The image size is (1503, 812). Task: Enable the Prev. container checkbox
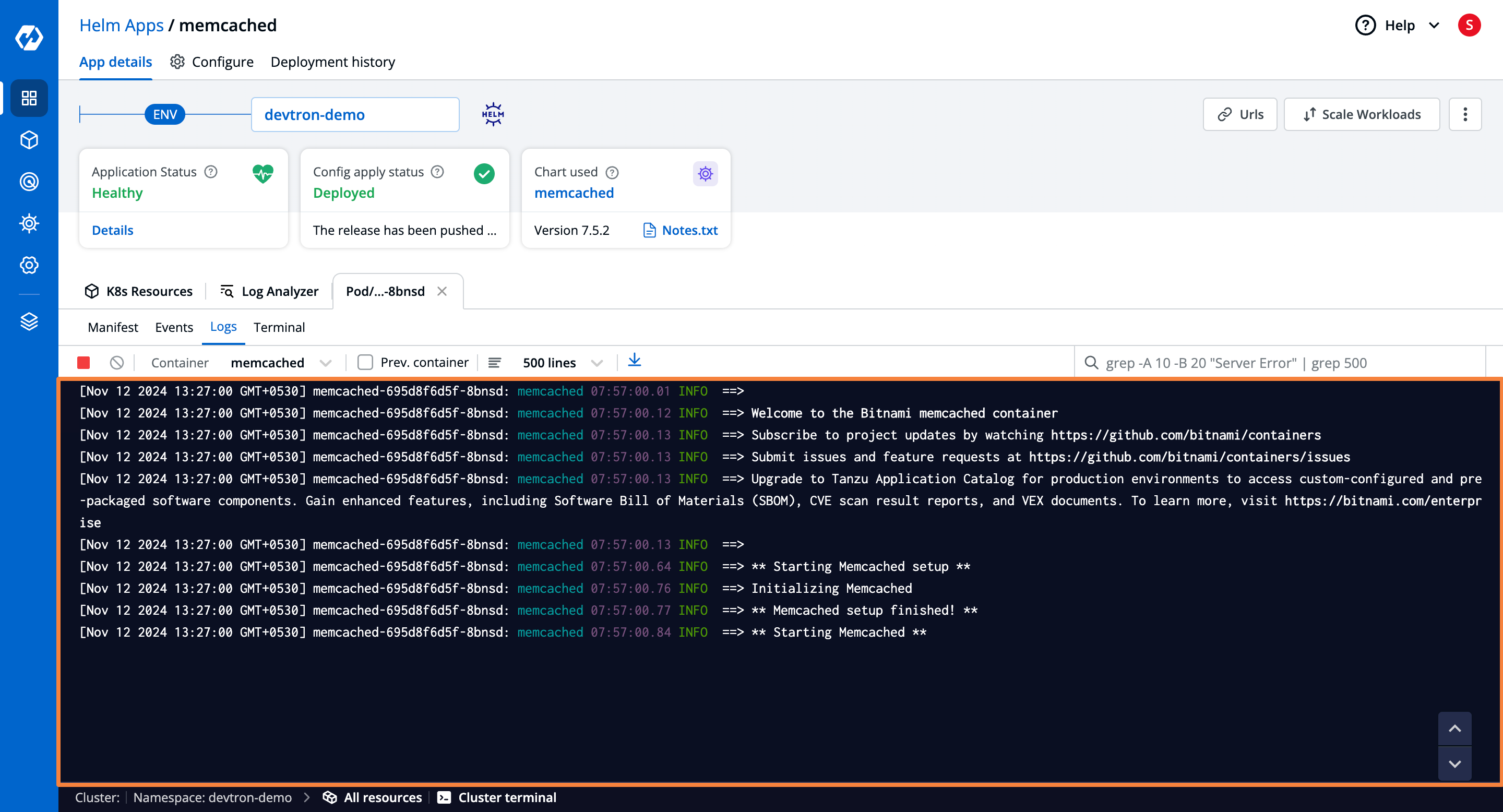(x=365, y=363)
